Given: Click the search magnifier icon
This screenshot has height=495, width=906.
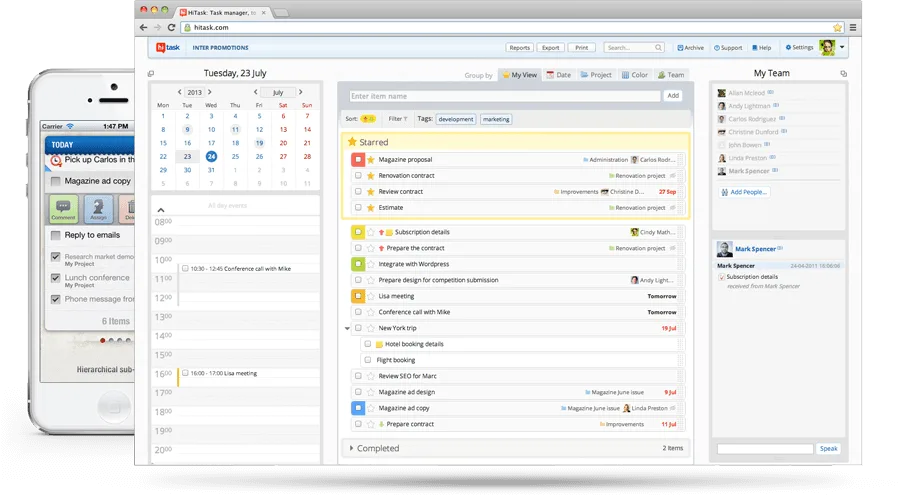Looking at the screenshot, I should (658, 47).
